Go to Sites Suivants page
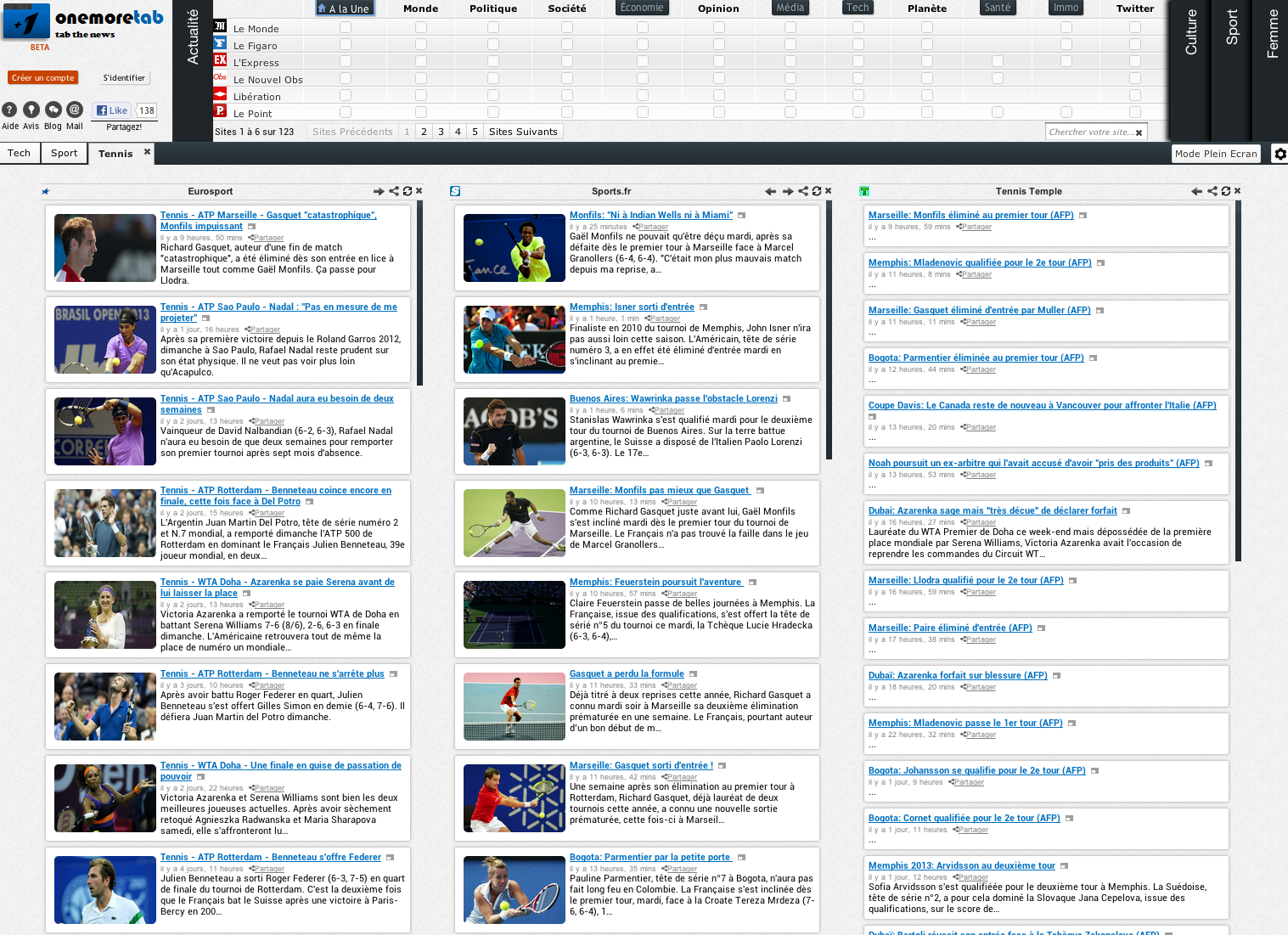1288x935 pixels. [523, 132]
